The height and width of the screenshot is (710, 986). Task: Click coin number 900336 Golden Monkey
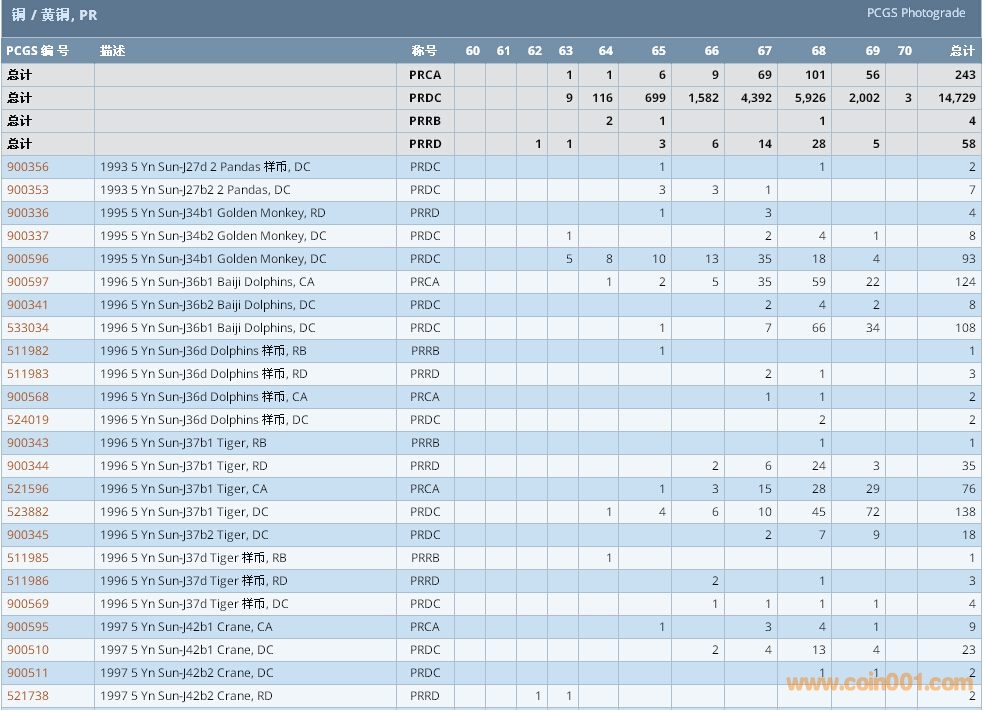(x=27, y=213)
